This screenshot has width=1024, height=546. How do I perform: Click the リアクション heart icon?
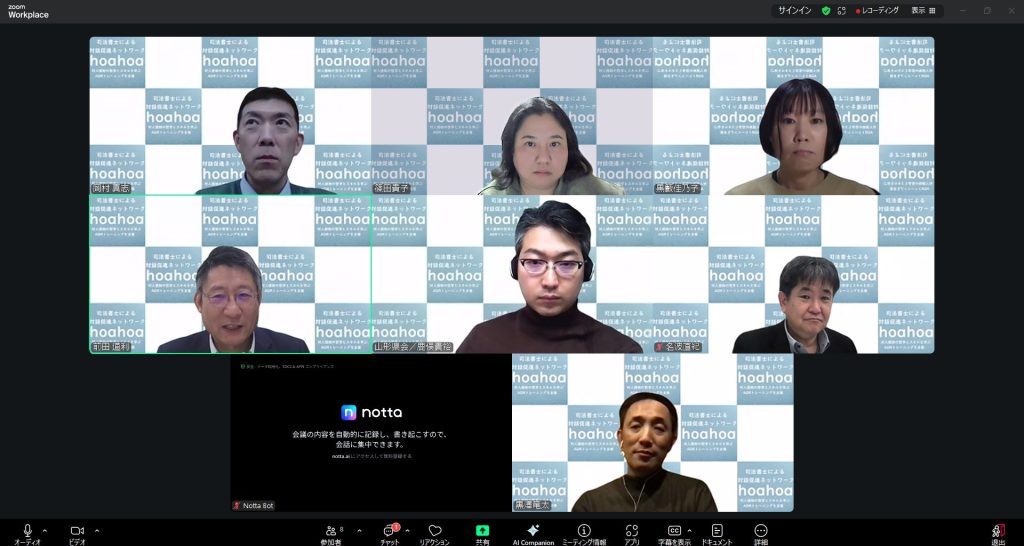click(x=434, y=531)
